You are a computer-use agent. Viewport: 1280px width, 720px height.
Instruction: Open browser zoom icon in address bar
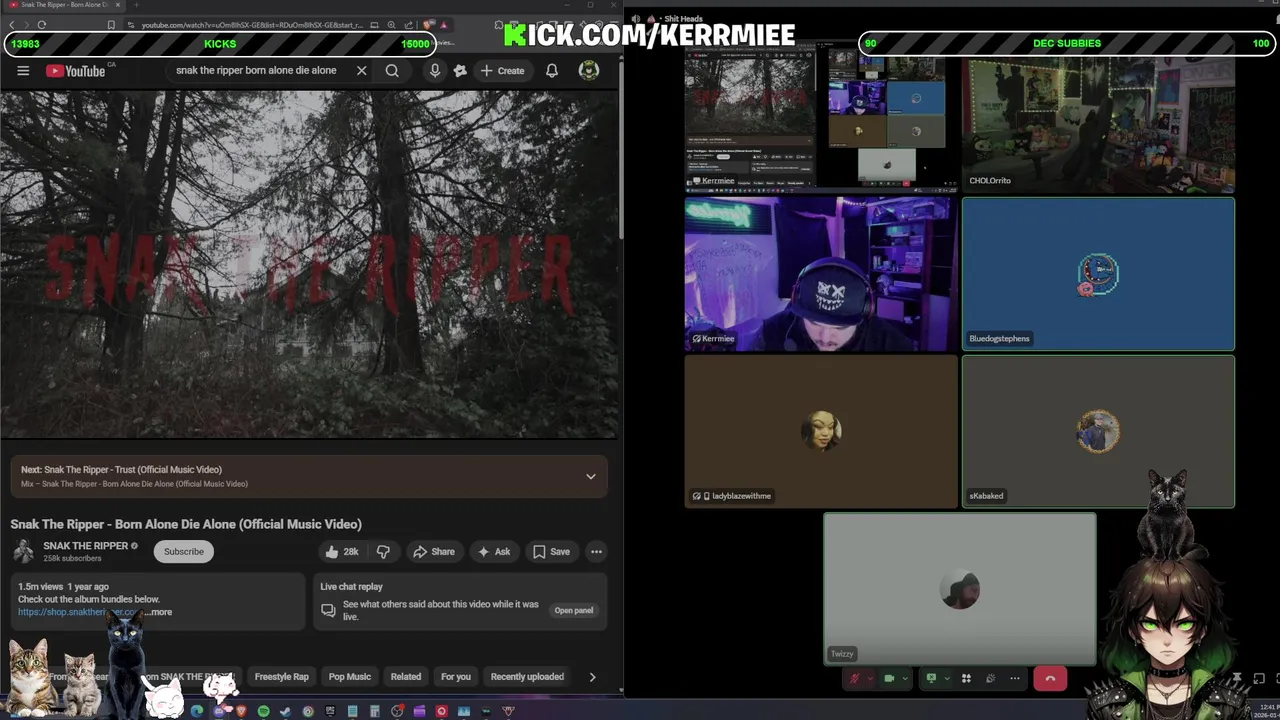coord(391,25)
